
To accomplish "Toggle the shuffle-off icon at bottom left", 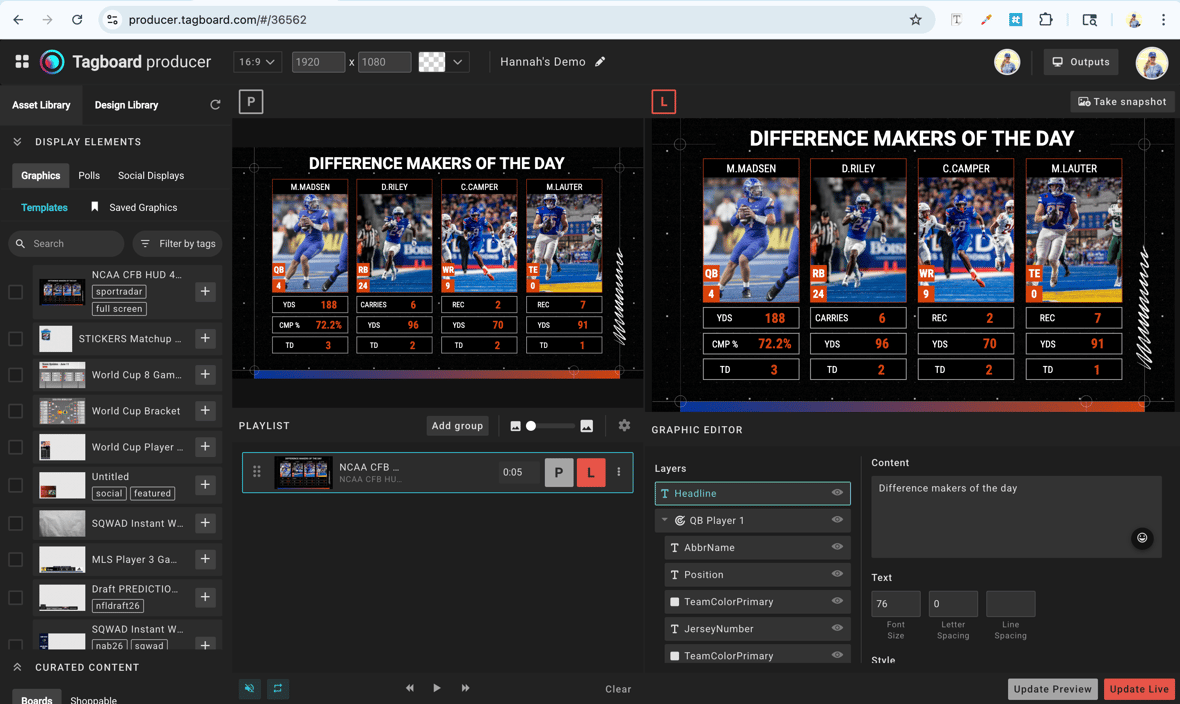I will click(x=250, y=688).
